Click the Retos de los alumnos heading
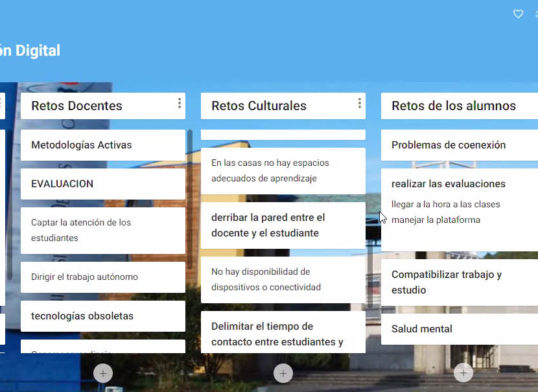This screenshot has height=392, width=538. coord(454,106)
